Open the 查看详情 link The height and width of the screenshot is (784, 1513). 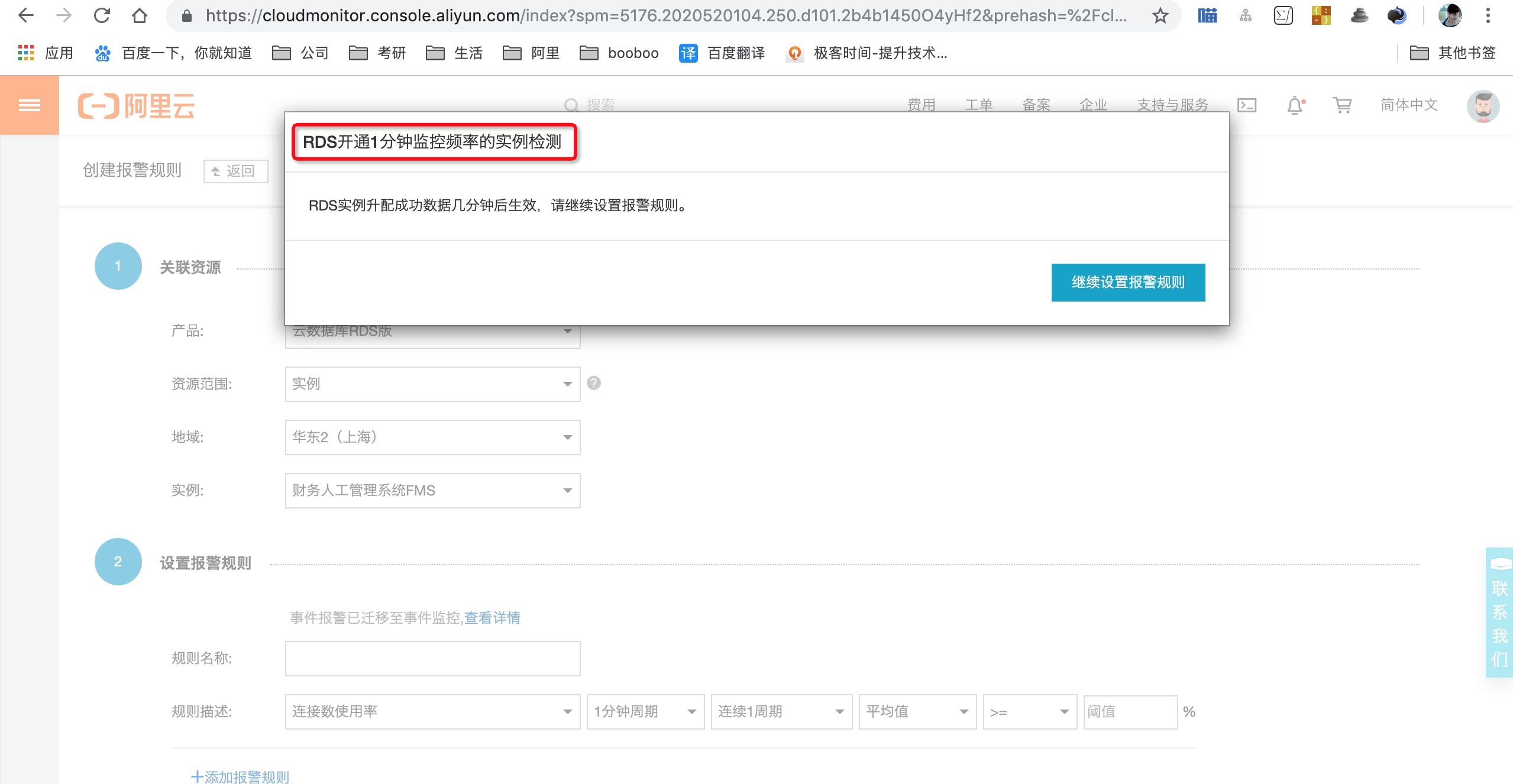pos(492,618)
